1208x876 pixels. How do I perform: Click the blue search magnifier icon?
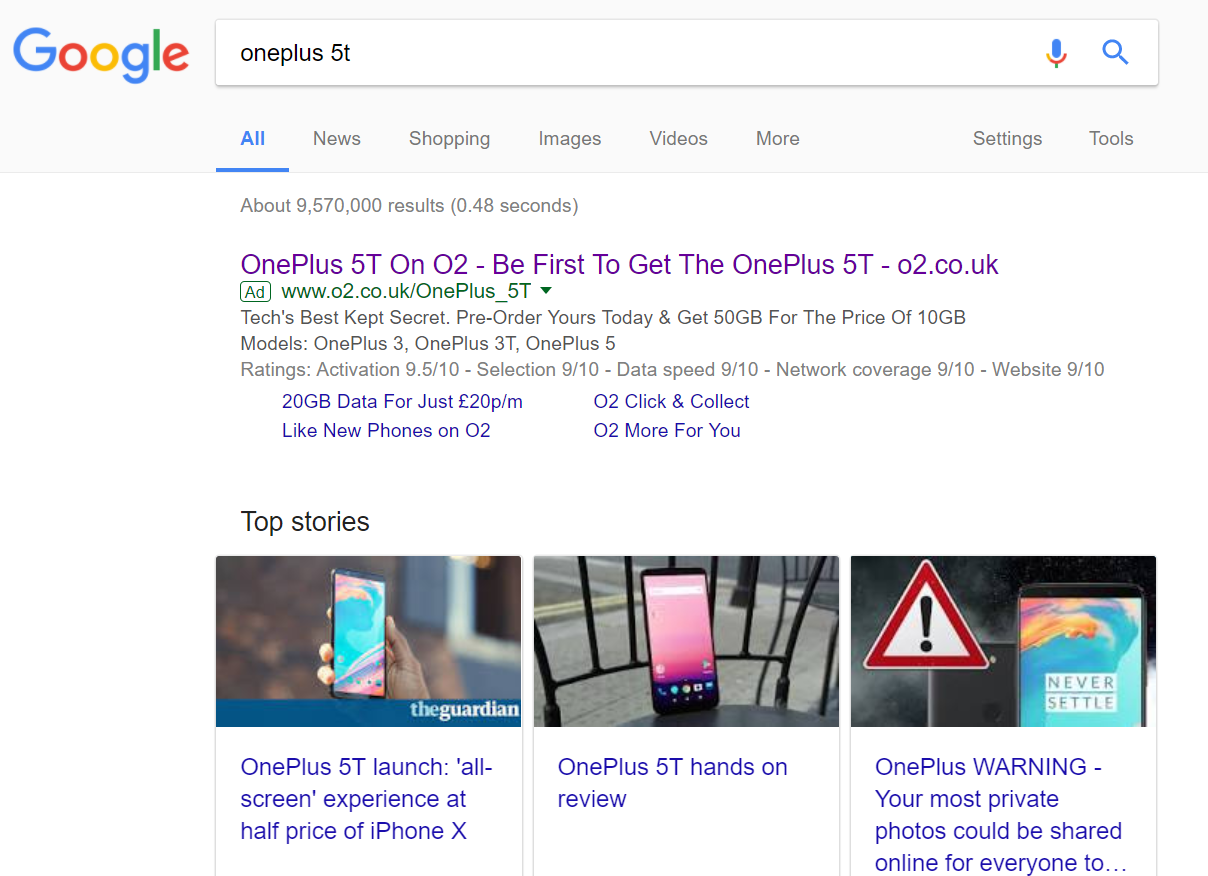pyautogui.click(x=1115, y=52)
